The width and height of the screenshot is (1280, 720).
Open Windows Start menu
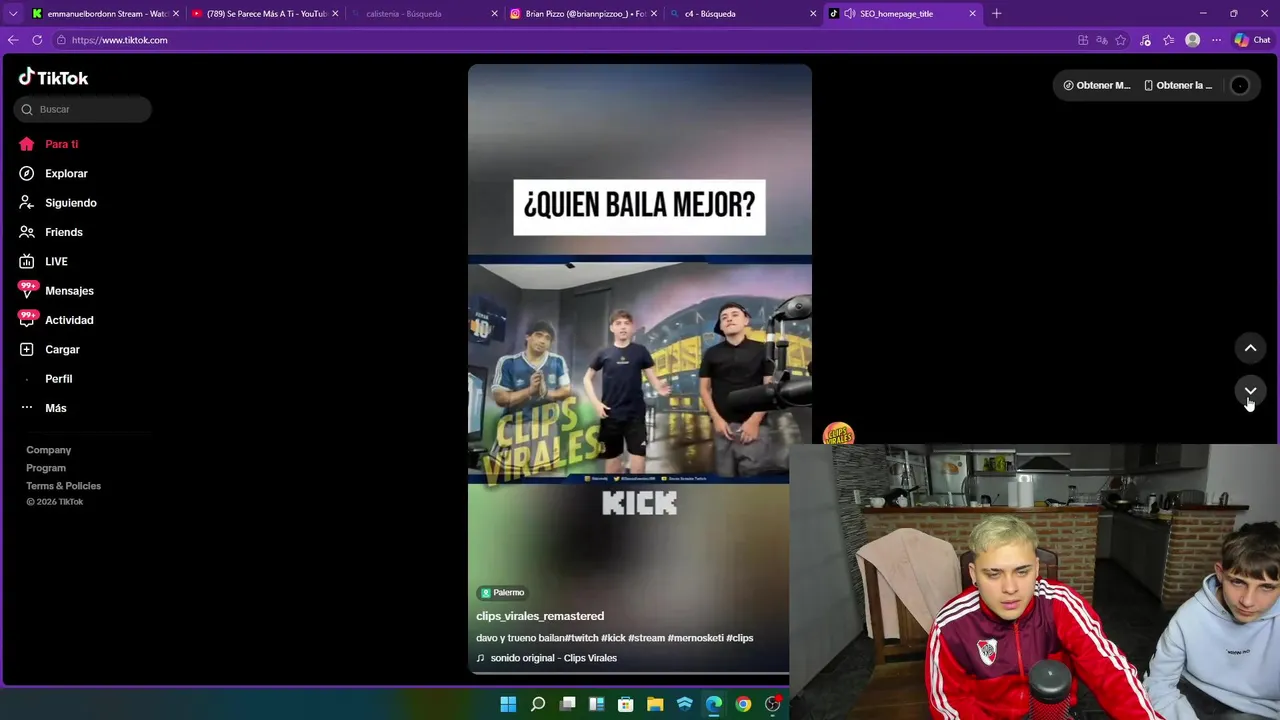pos(508,704)
